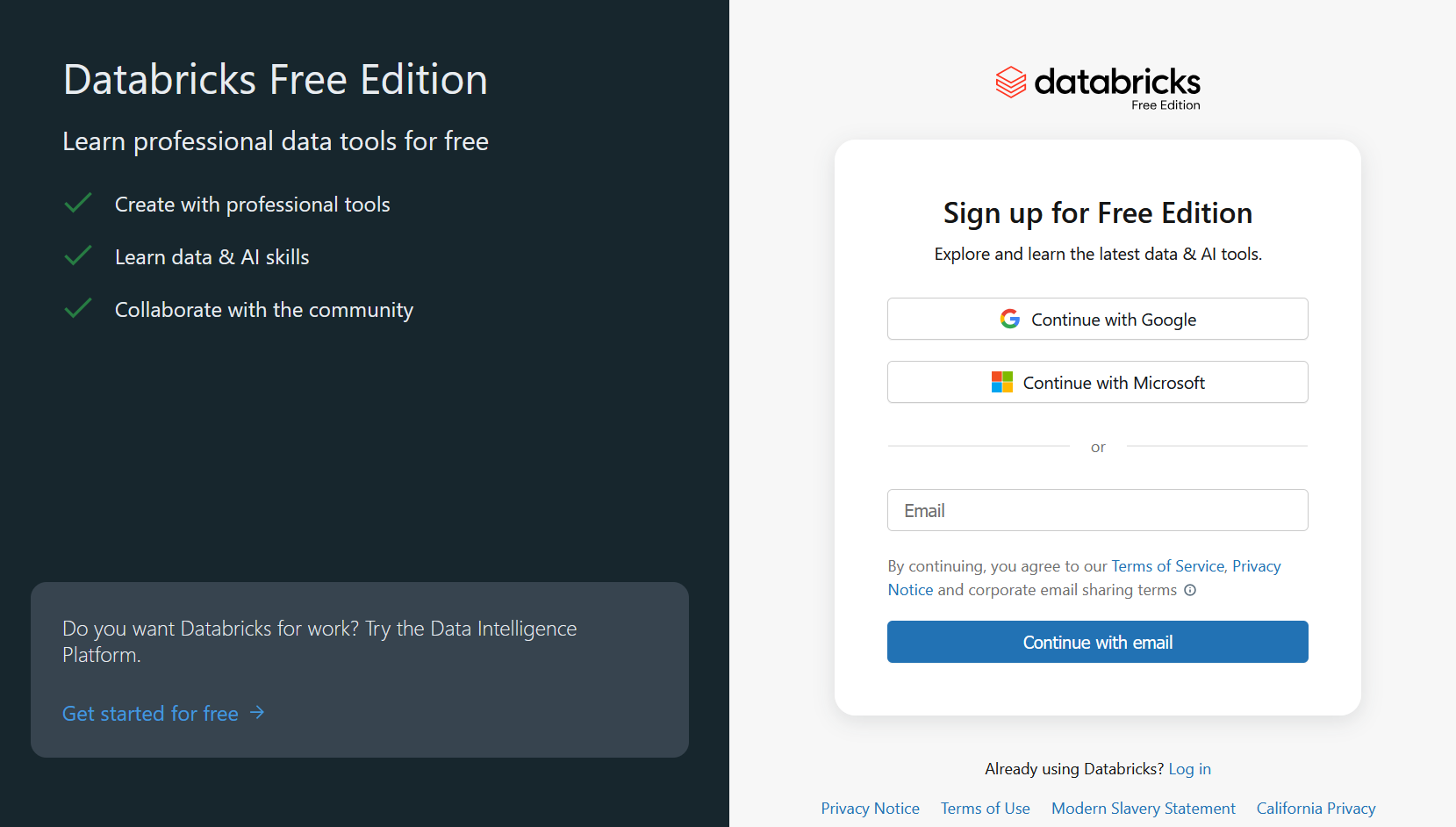Click the info icon beside sharing terms
This screenshot has width=1456, height=827.
point(1190,590)
